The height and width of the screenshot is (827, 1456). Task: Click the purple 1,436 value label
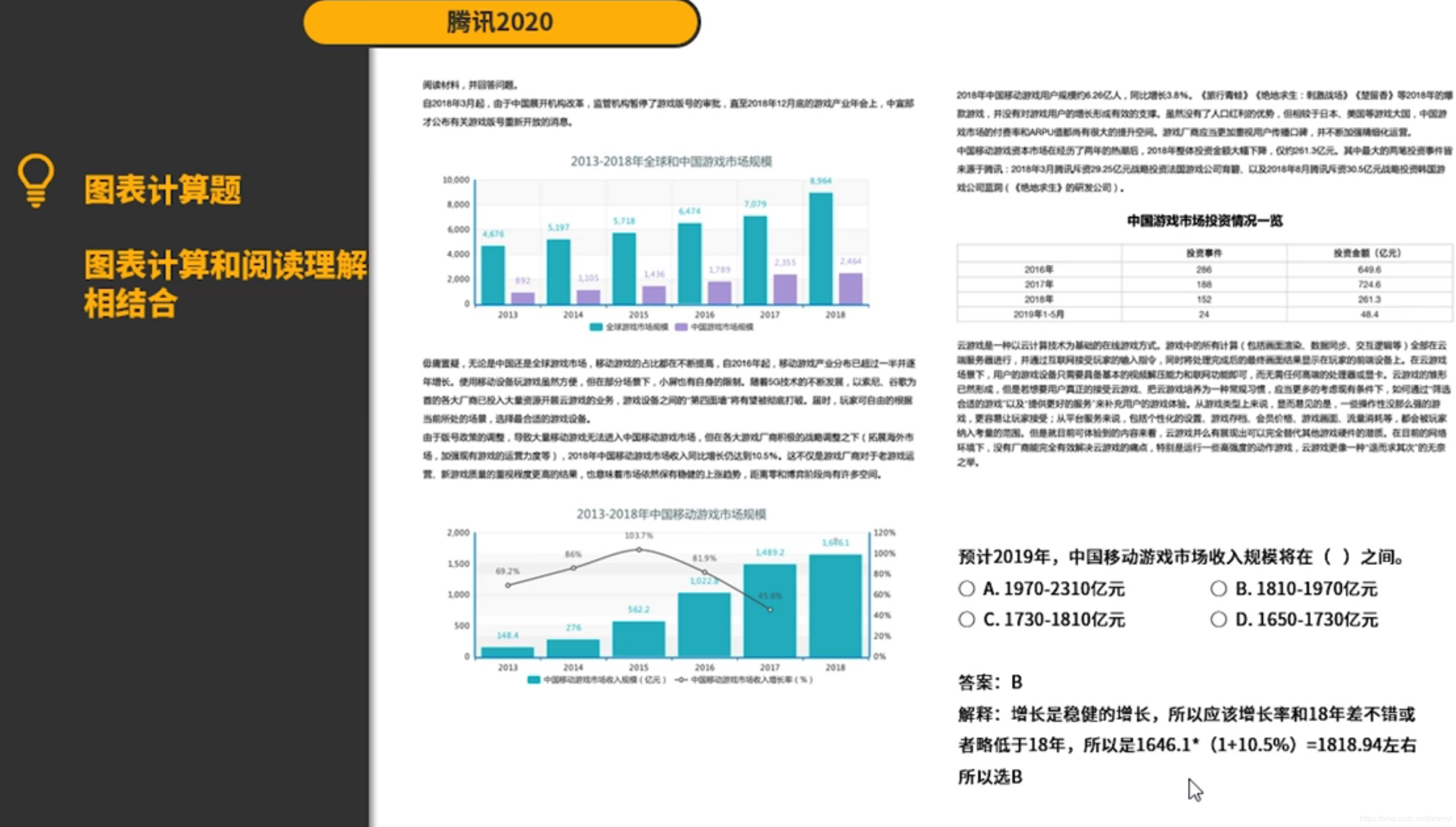[653, 274]
